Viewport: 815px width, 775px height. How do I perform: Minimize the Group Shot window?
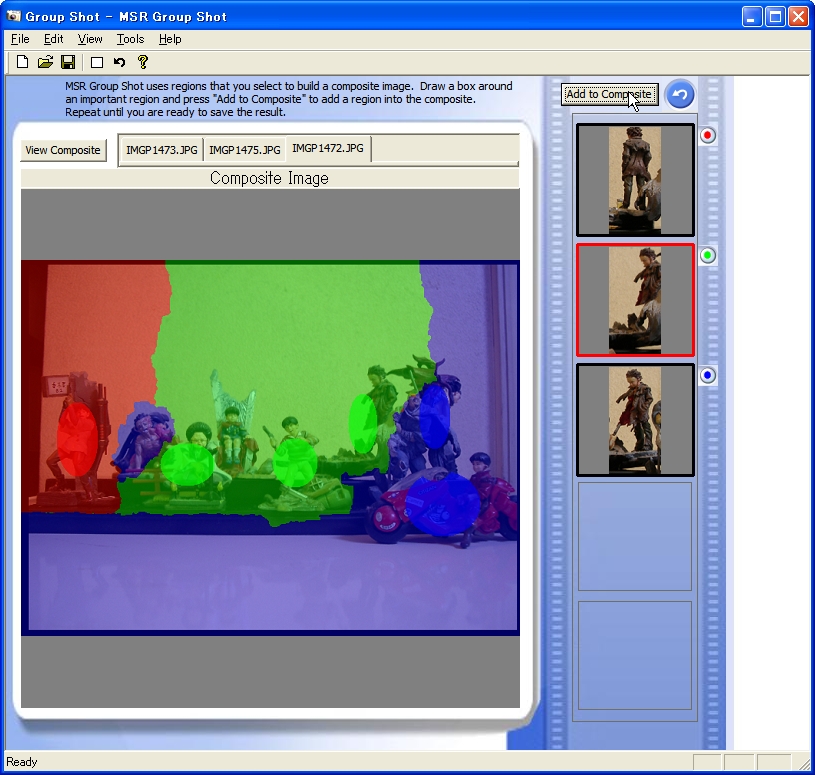[x=751, y=17]
